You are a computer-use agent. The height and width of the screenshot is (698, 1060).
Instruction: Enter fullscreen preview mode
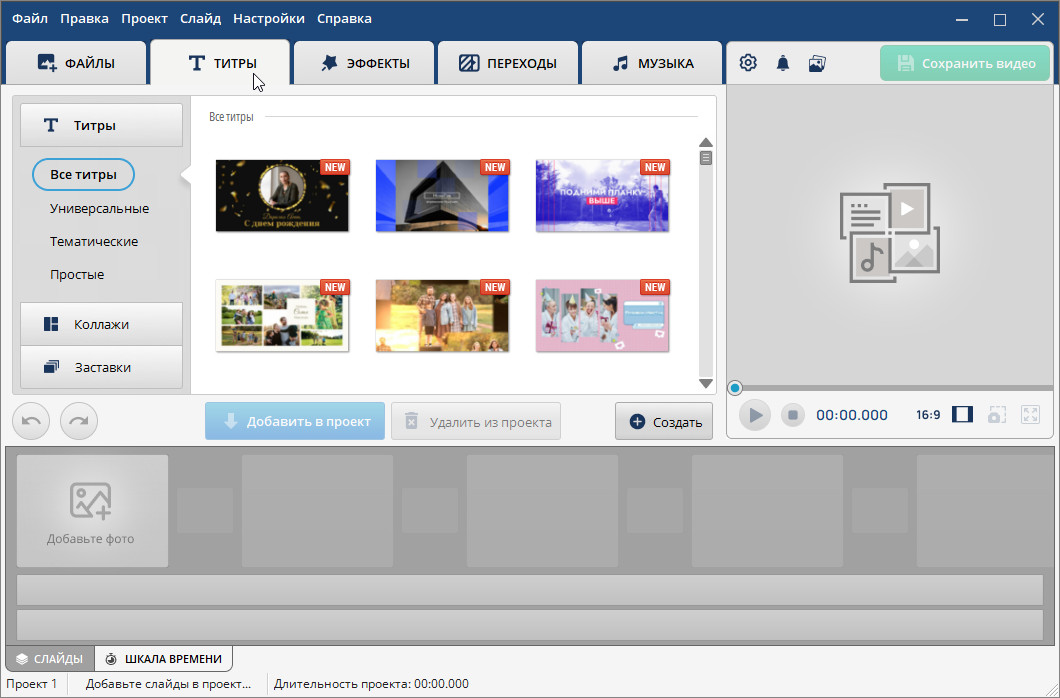tap(1031, 415)
